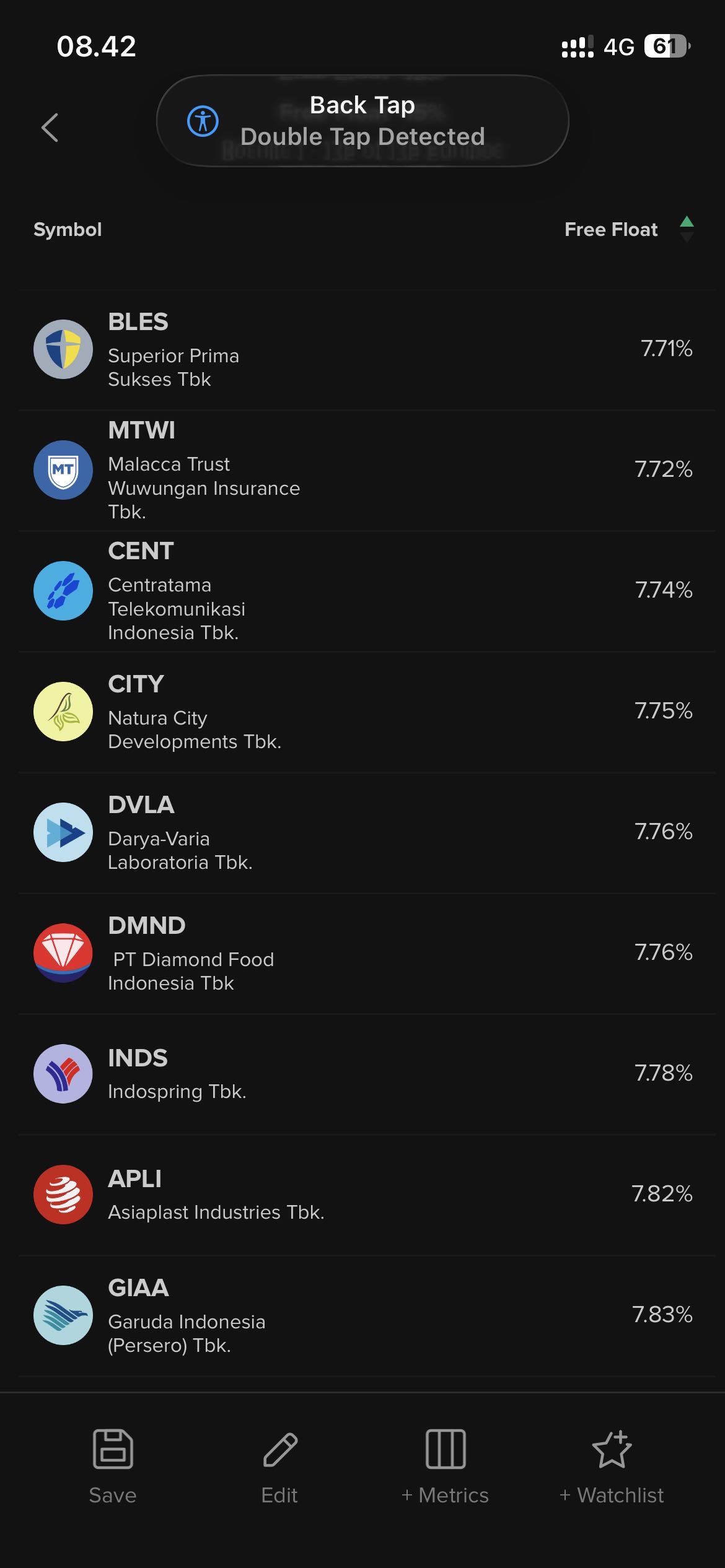Tap the back chevron arrow
725x1568 pixels.
click(50, 128)
